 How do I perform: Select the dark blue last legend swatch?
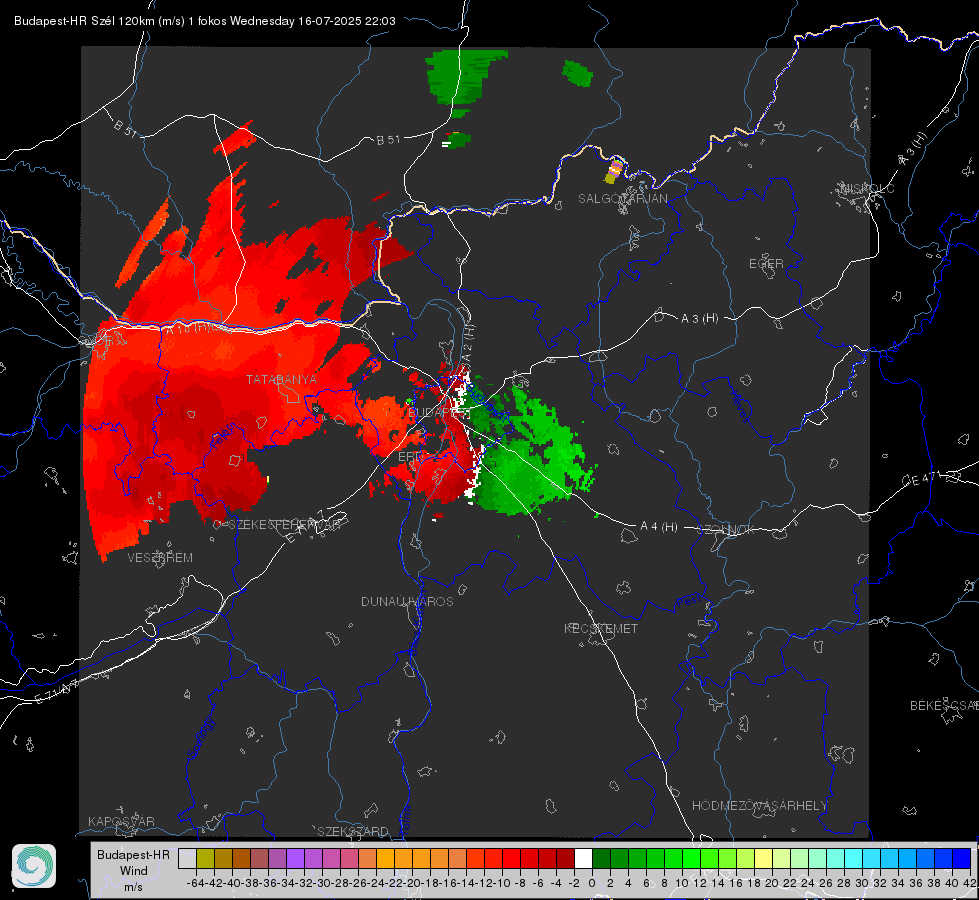962,858
